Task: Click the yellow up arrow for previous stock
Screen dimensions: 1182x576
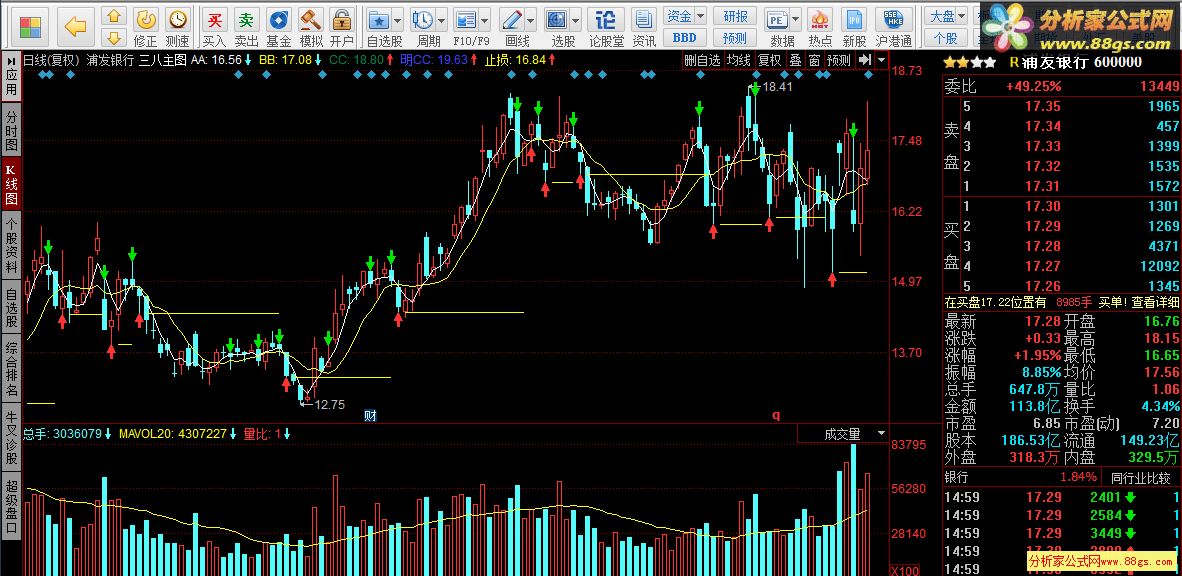Action: point(114,16)
